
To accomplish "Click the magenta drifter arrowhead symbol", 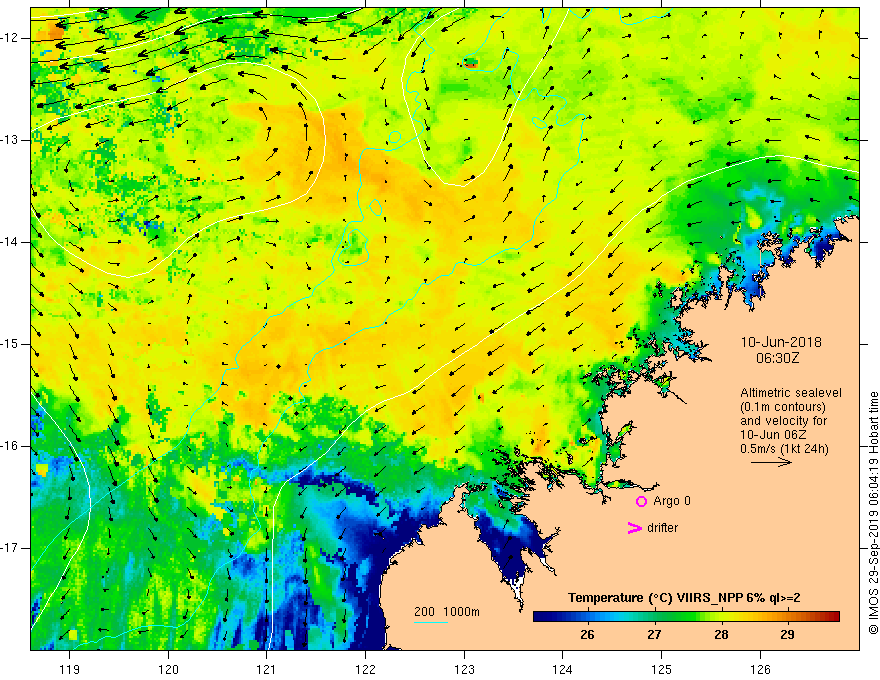I will click(634, 528).
